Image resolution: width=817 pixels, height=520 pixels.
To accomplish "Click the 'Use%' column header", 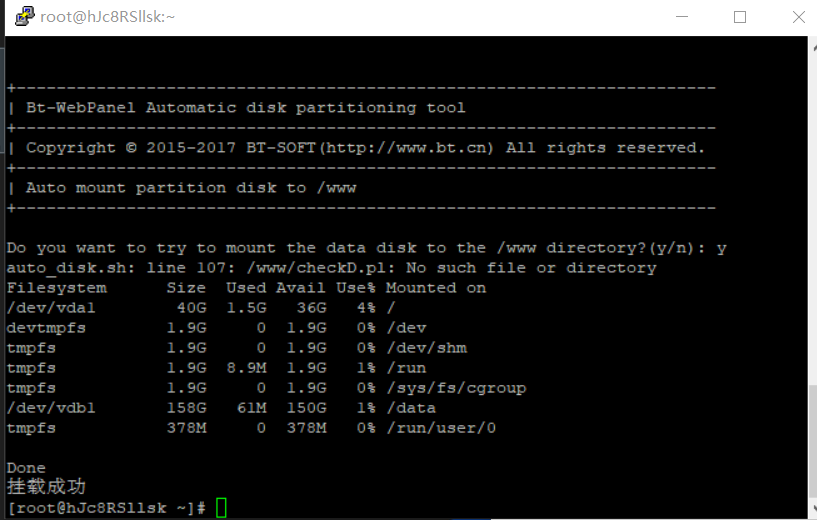I will point(356,288).
